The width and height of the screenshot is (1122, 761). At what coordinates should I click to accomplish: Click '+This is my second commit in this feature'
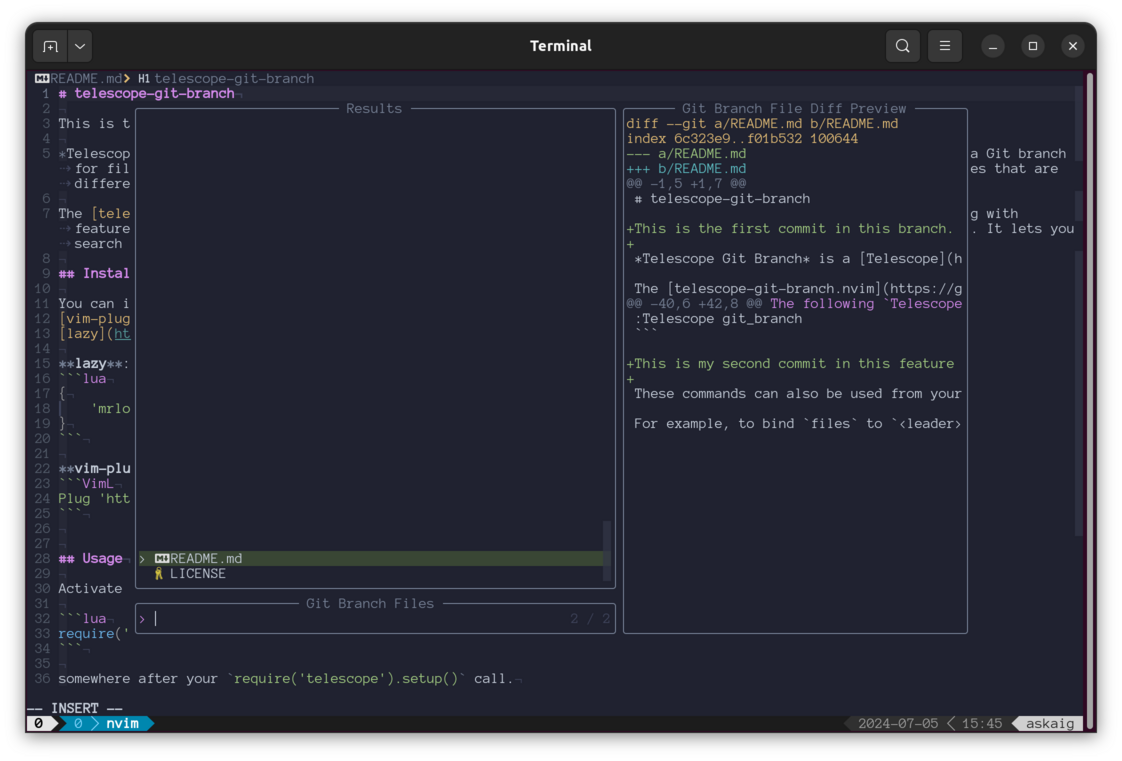(x=790, y=364)
